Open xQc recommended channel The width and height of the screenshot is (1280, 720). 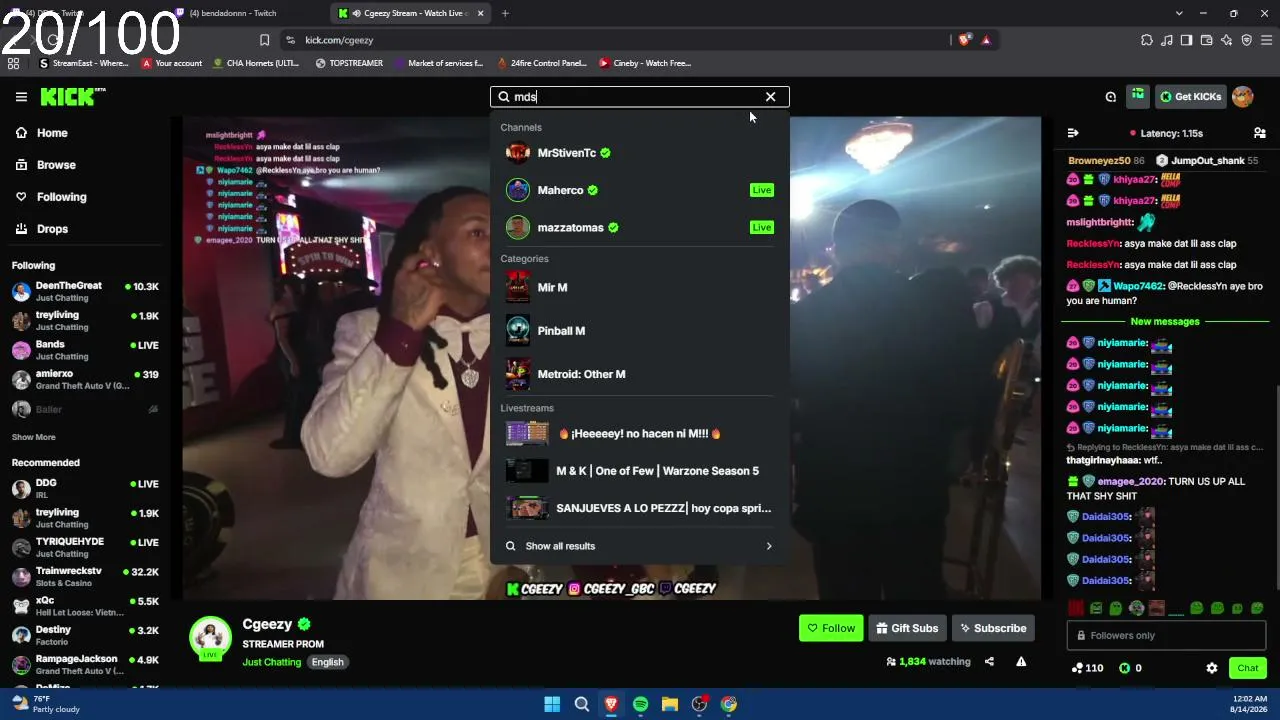(85, 606)
